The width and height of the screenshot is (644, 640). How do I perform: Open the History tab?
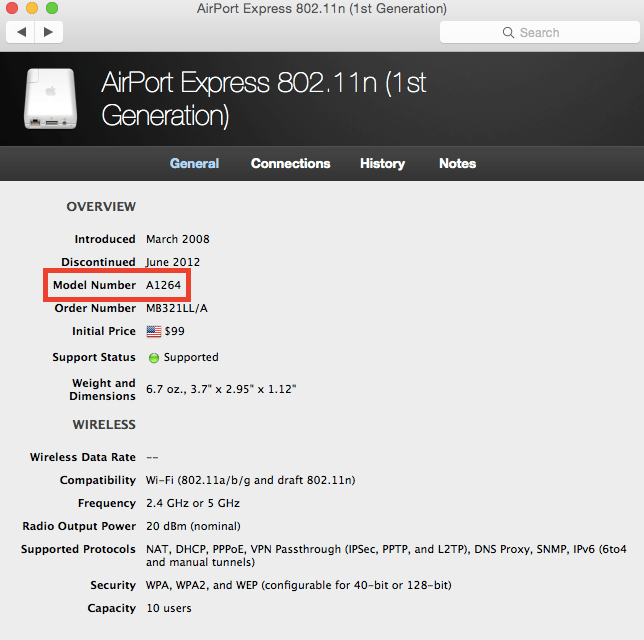(382, 163)
